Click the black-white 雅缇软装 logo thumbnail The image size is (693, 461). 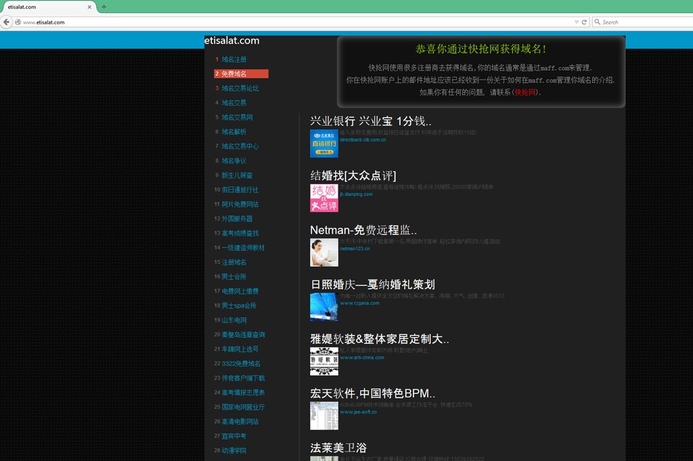coord(324,361)
